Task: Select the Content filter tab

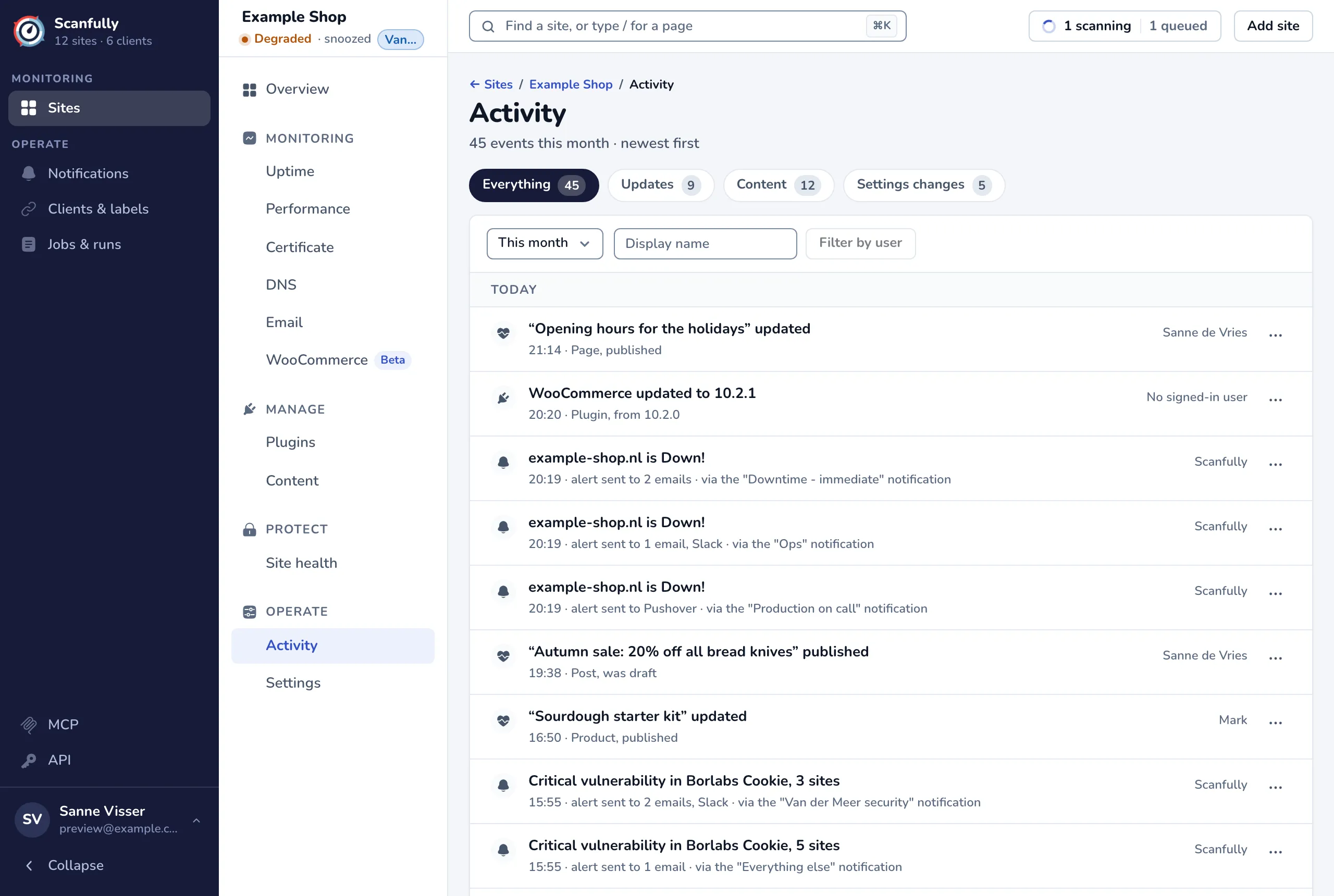Action: pos(779,185)
